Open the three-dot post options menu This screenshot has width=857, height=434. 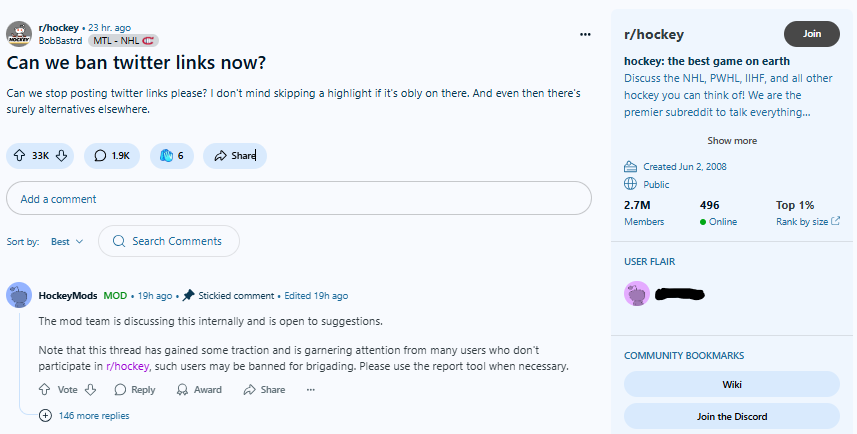point(585,34)
